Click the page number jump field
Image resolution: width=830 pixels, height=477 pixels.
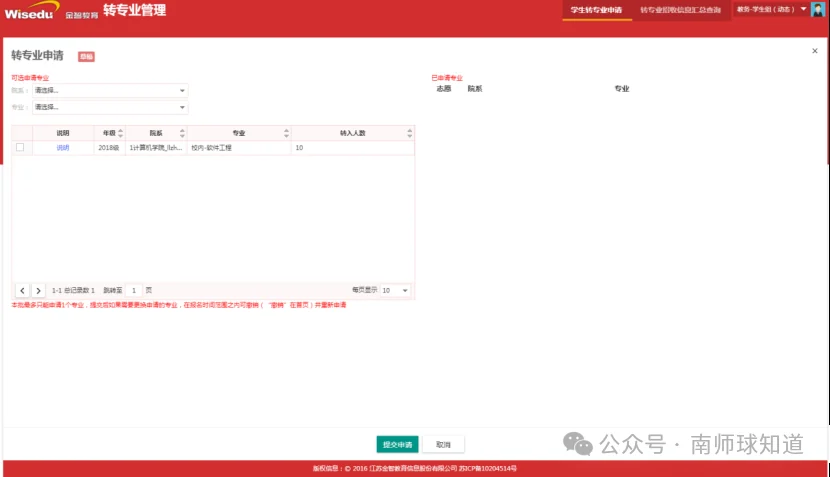(x=134, y=290)
